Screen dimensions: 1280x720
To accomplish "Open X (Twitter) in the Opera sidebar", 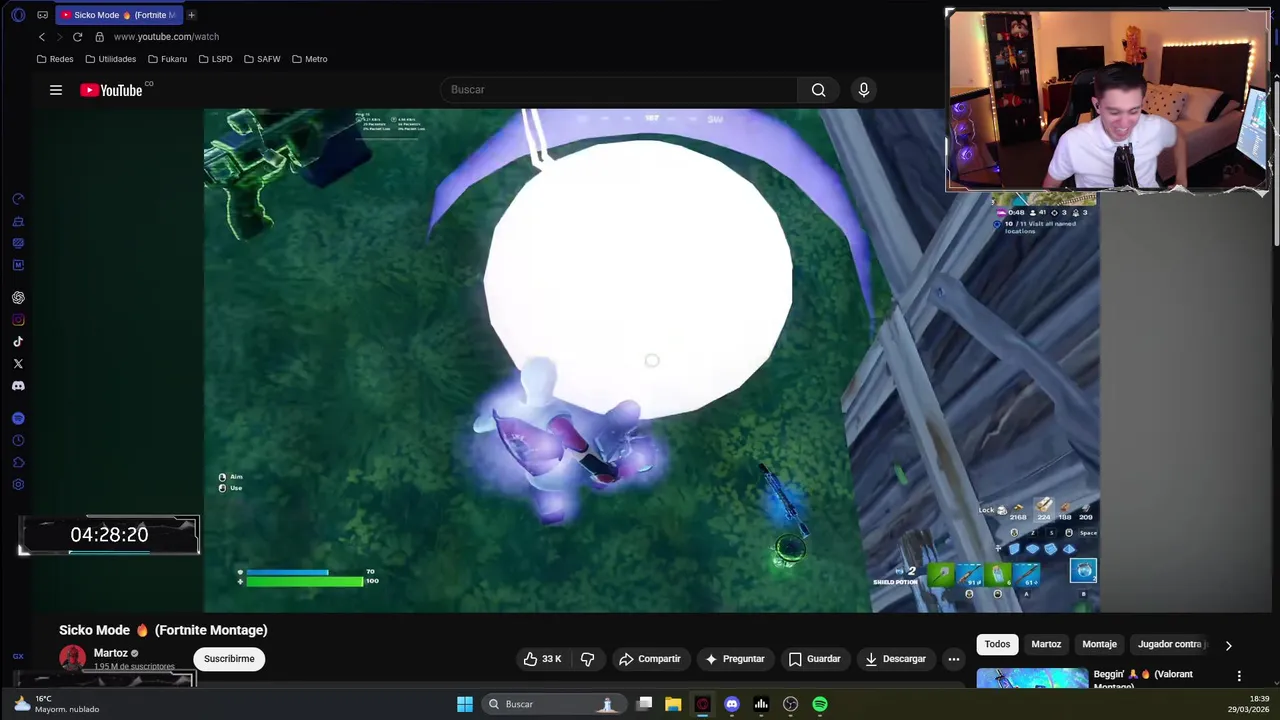I will click(18, 364).
